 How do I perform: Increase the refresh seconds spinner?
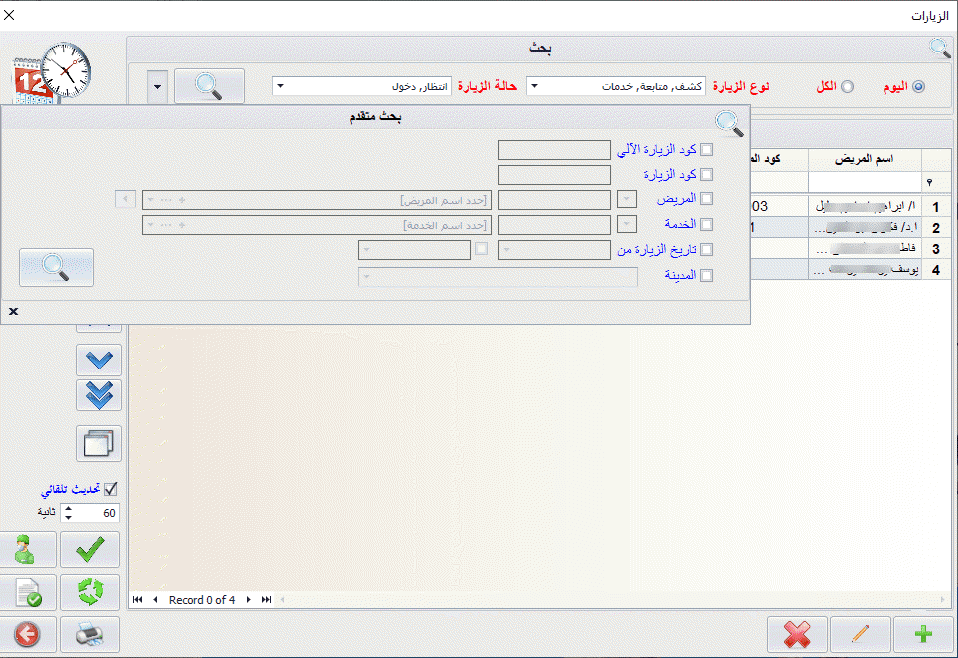tap(68, 508)
